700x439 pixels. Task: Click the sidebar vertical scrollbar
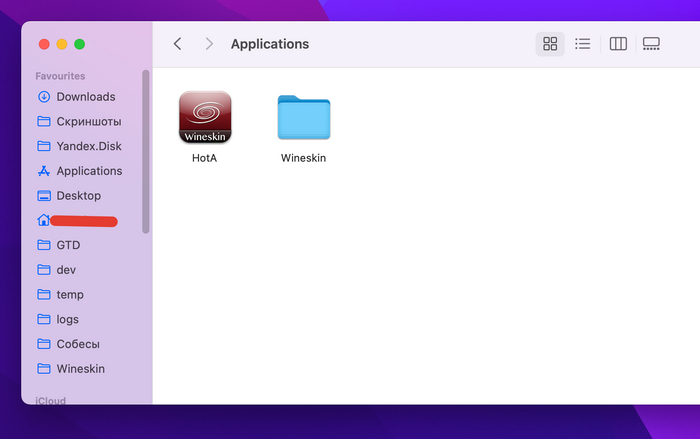[146, 150]
